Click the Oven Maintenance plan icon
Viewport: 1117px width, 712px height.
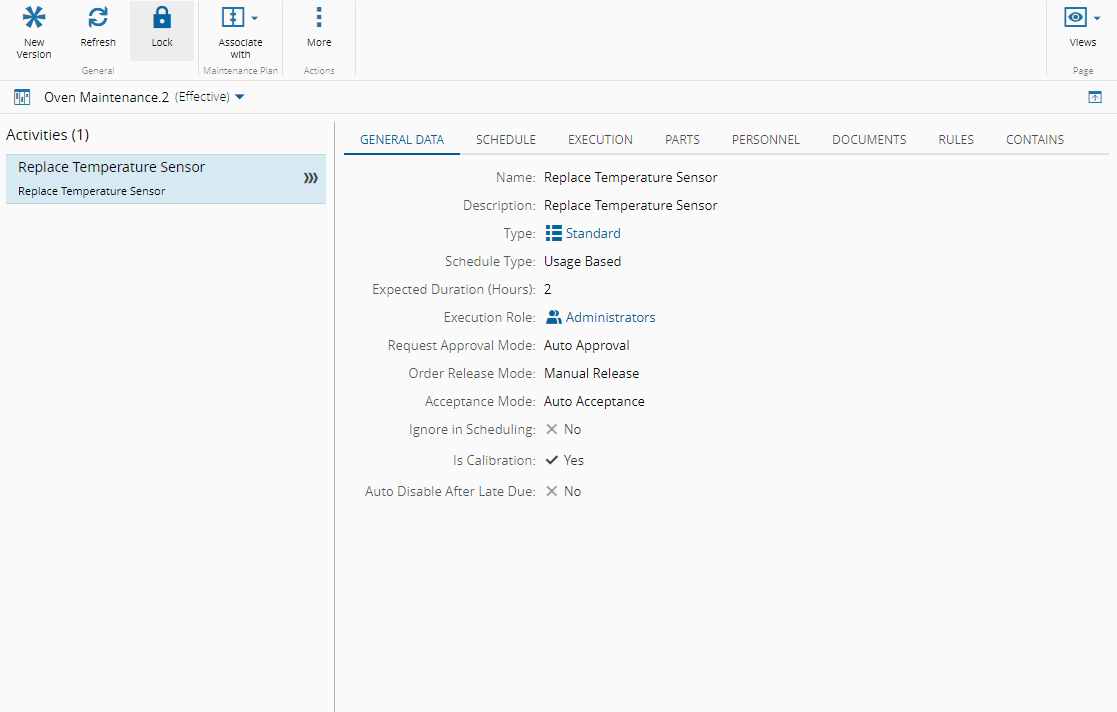(22, 97)
